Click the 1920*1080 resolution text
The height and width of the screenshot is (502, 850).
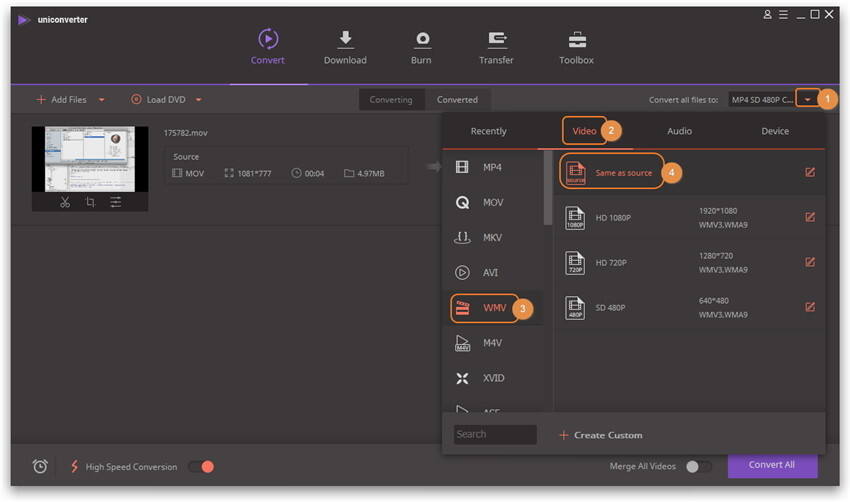pyautogui.click(x=718, y=211)
